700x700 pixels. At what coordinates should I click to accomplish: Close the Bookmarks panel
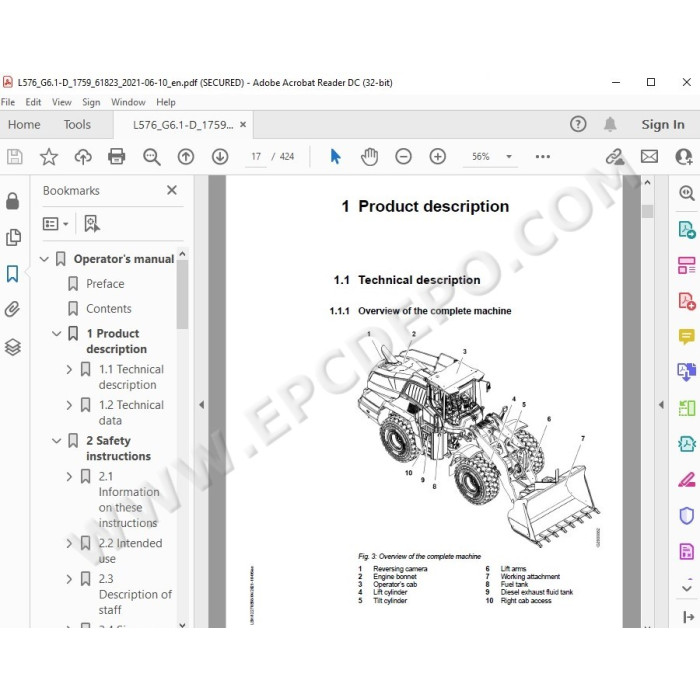[x=172, y=190]
